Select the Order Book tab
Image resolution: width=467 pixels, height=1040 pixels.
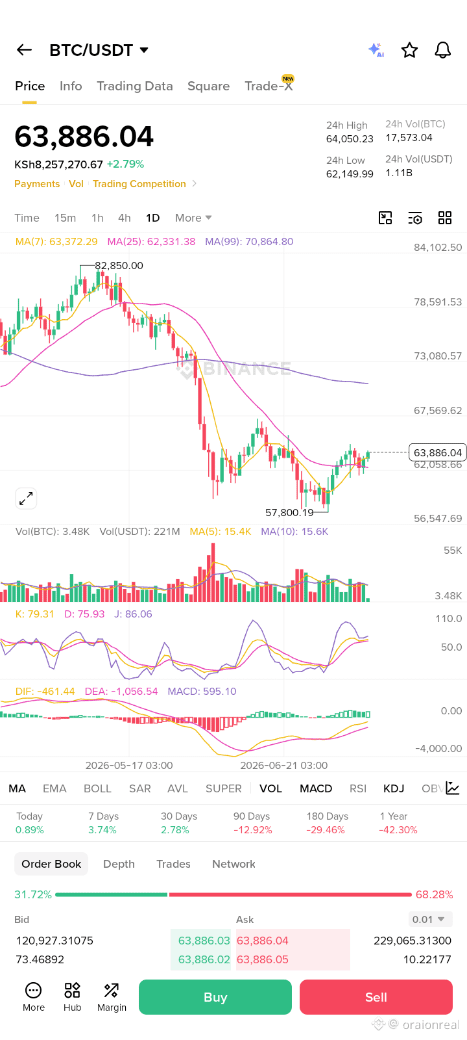51,864
